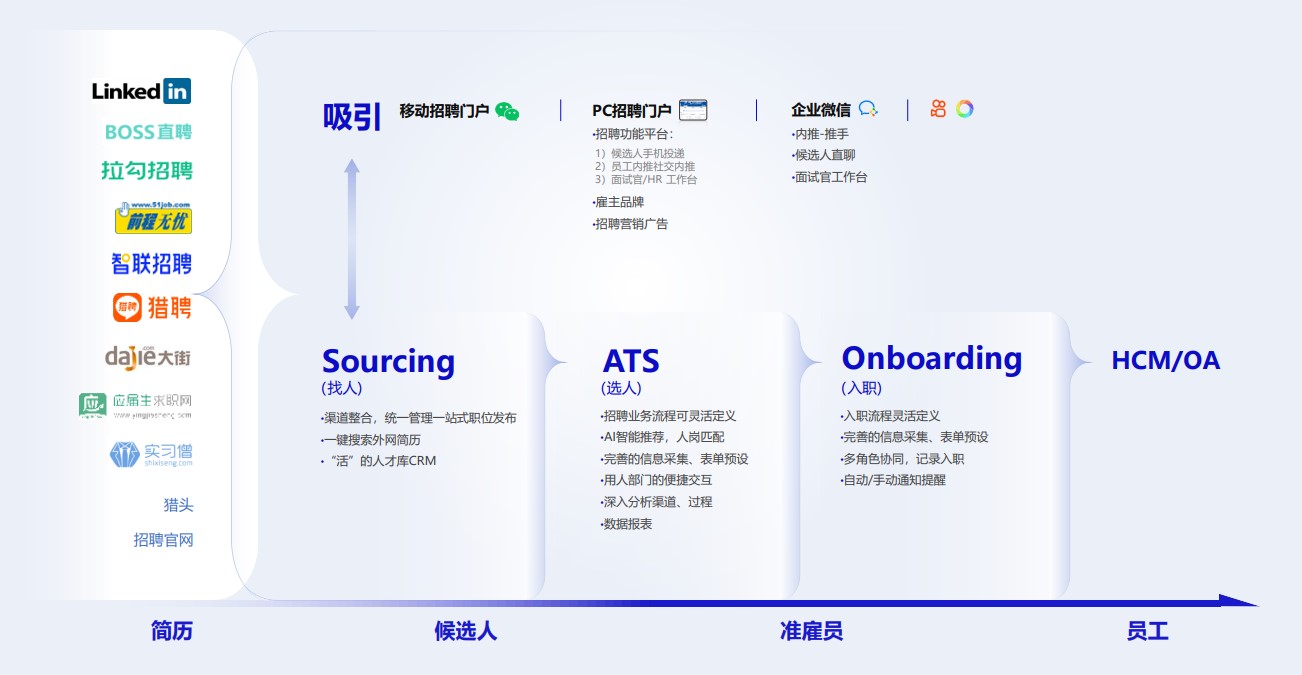Screen dimensions: 1302x675
Task: Open the 企业微信 chat bubble icon
Action: (868, 110)
